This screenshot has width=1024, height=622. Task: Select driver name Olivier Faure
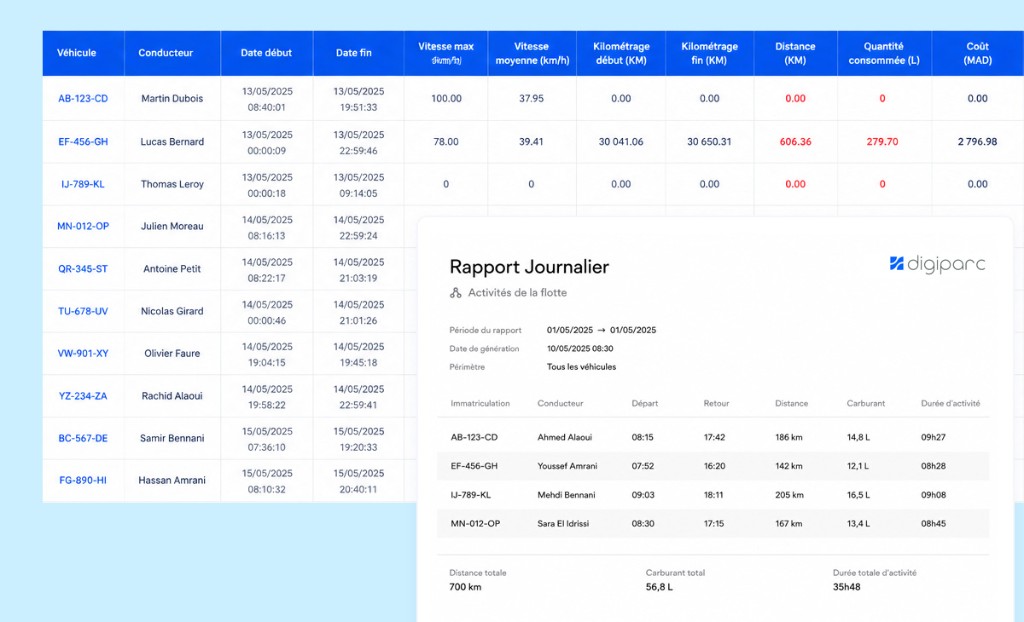point(172,353)
